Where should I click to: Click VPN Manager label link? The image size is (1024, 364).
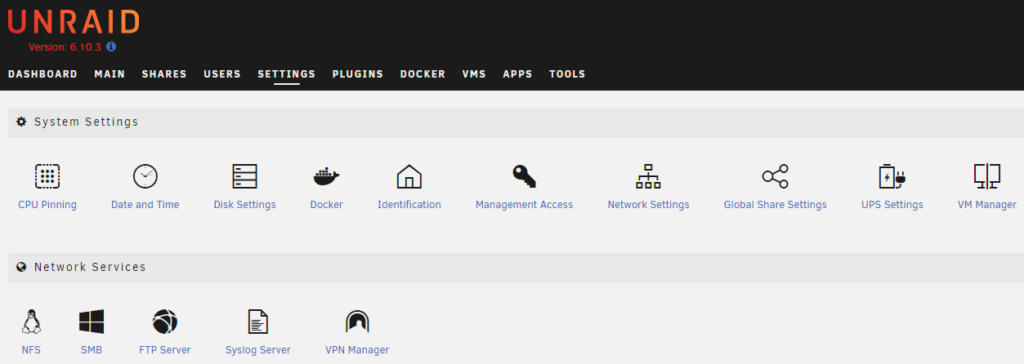pyautogui.click(x=357, y=350)
